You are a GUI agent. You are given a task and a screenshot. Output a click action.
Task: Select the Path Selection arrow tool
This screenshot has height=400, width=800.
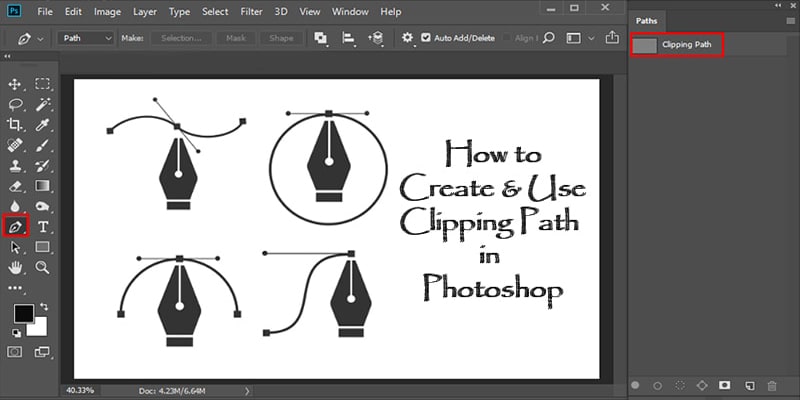tap(15, 247)
